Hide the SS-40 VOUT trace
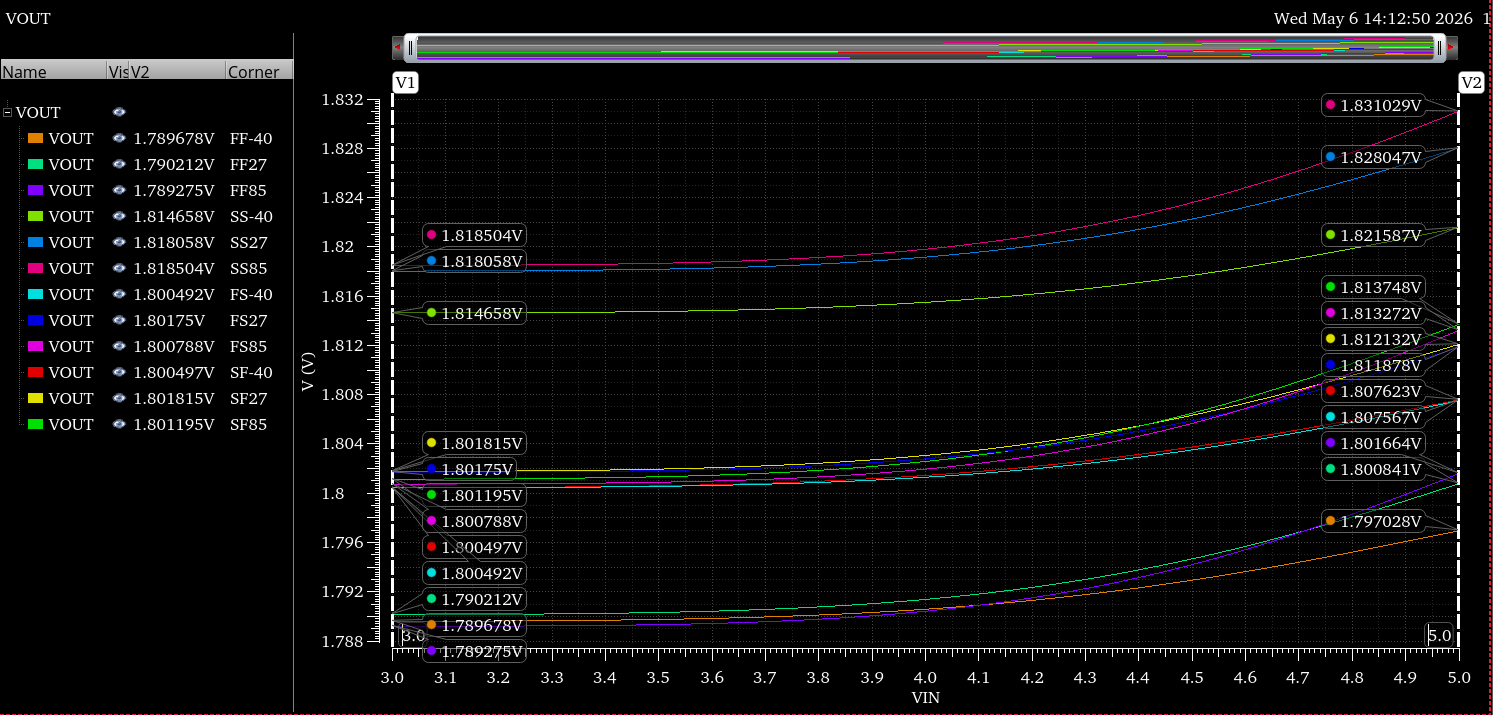 [x=119, y=216]
